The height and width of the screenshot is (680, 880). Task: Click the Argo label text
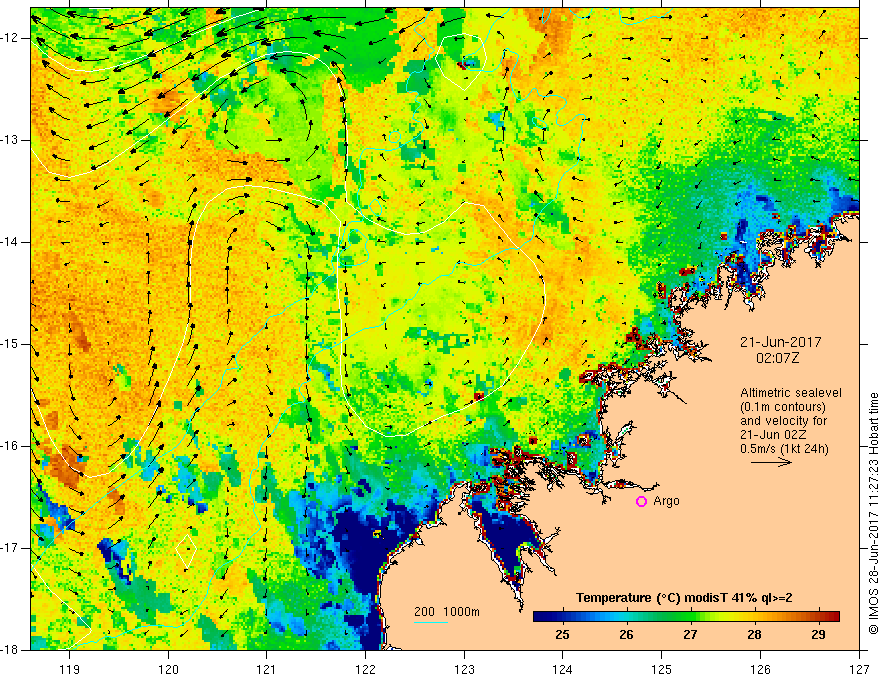pos(666,501)
